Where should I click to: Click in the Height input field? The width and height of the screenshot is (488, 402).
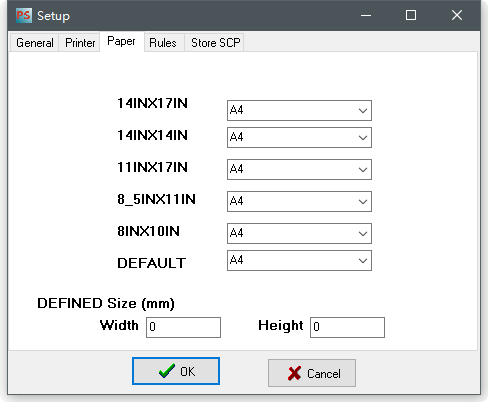347,327
